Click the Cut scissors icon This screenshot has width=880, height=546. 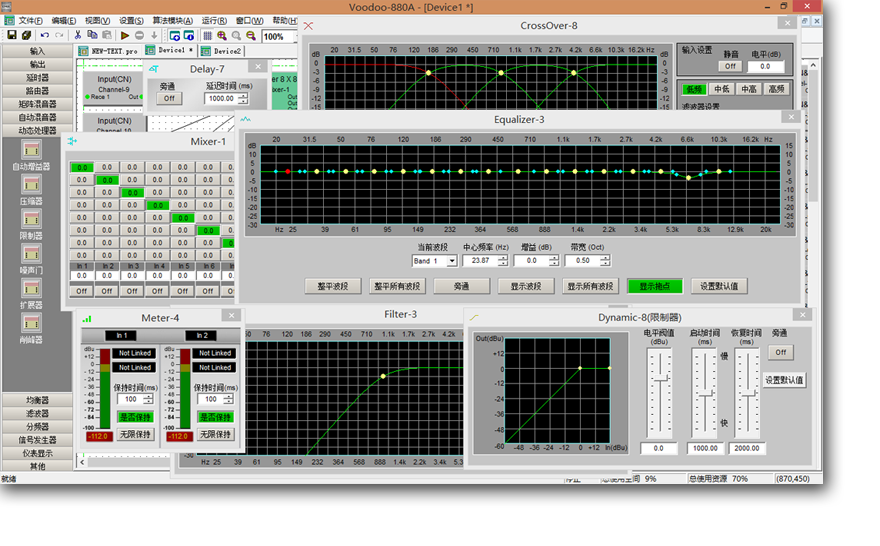pos(78,35)
